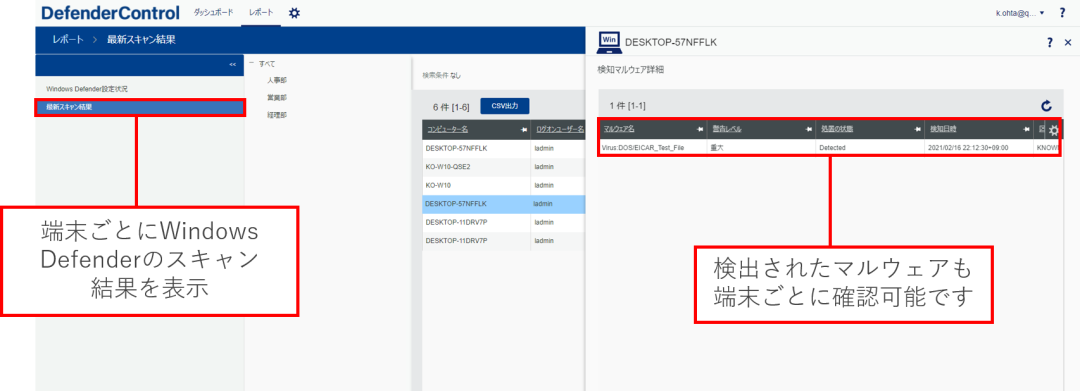Pin the コンピューター名 column

click(x=524, y=129)
